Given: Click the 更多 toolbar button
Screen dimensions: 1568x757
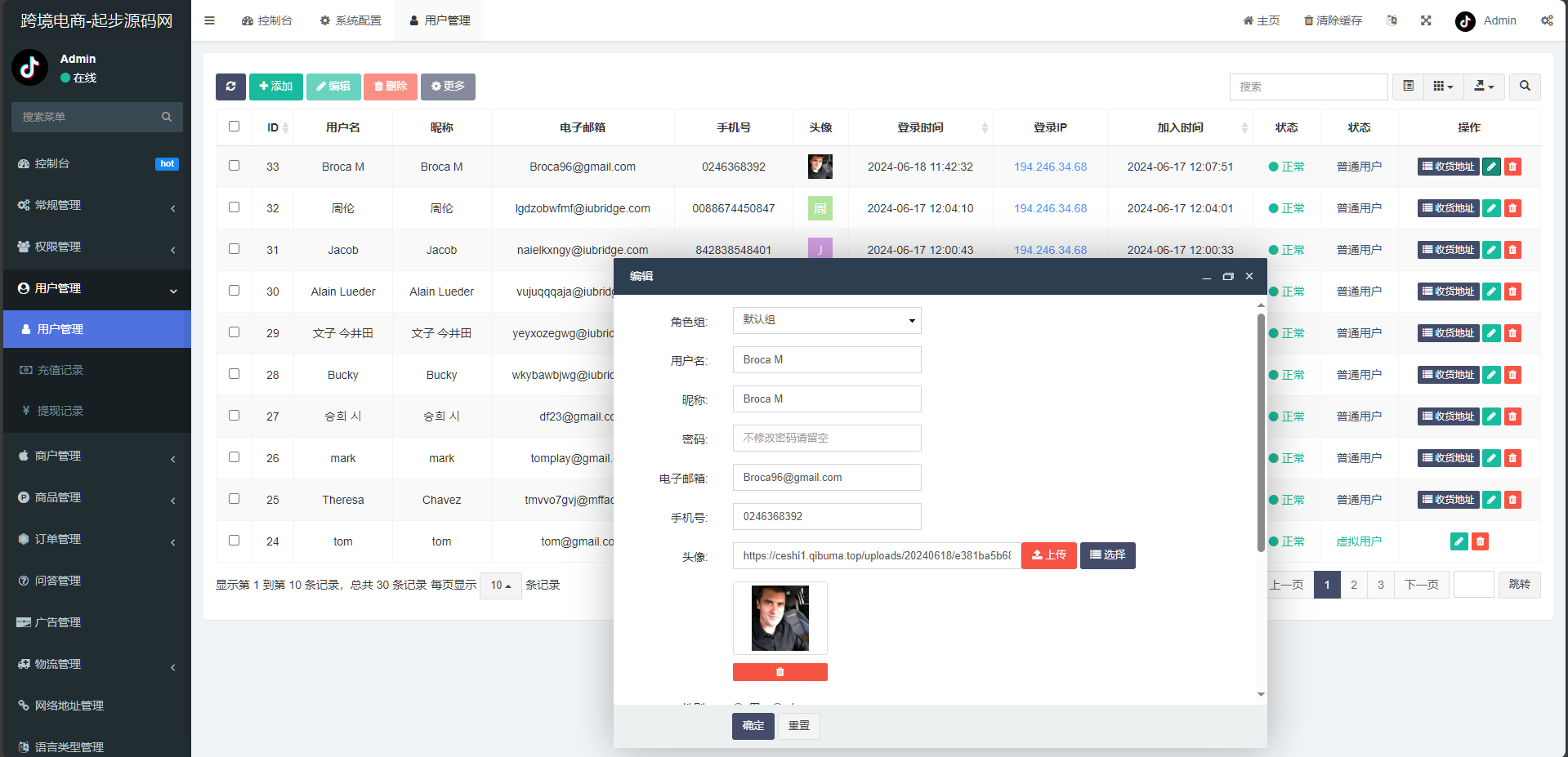Looking at the screenshot, I should tap(448, 87).
